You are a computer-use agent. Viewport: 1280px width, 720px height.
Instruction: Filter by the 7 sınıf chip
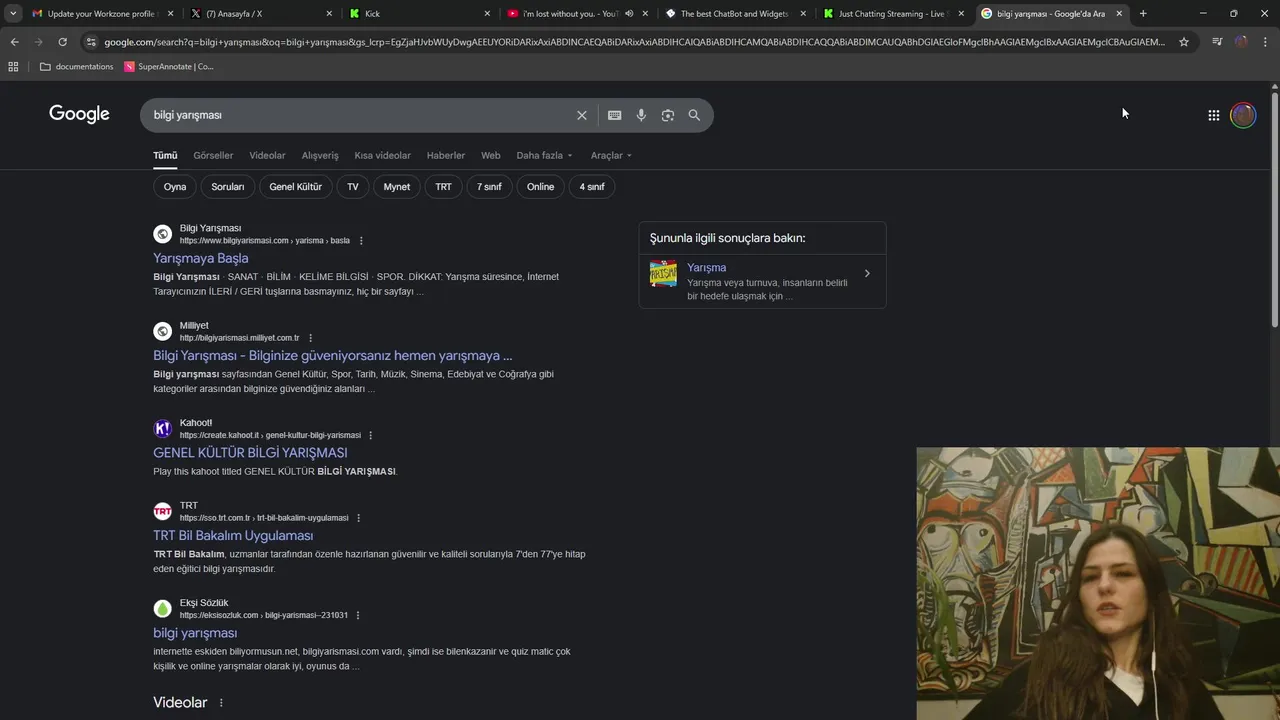[489, 187]
